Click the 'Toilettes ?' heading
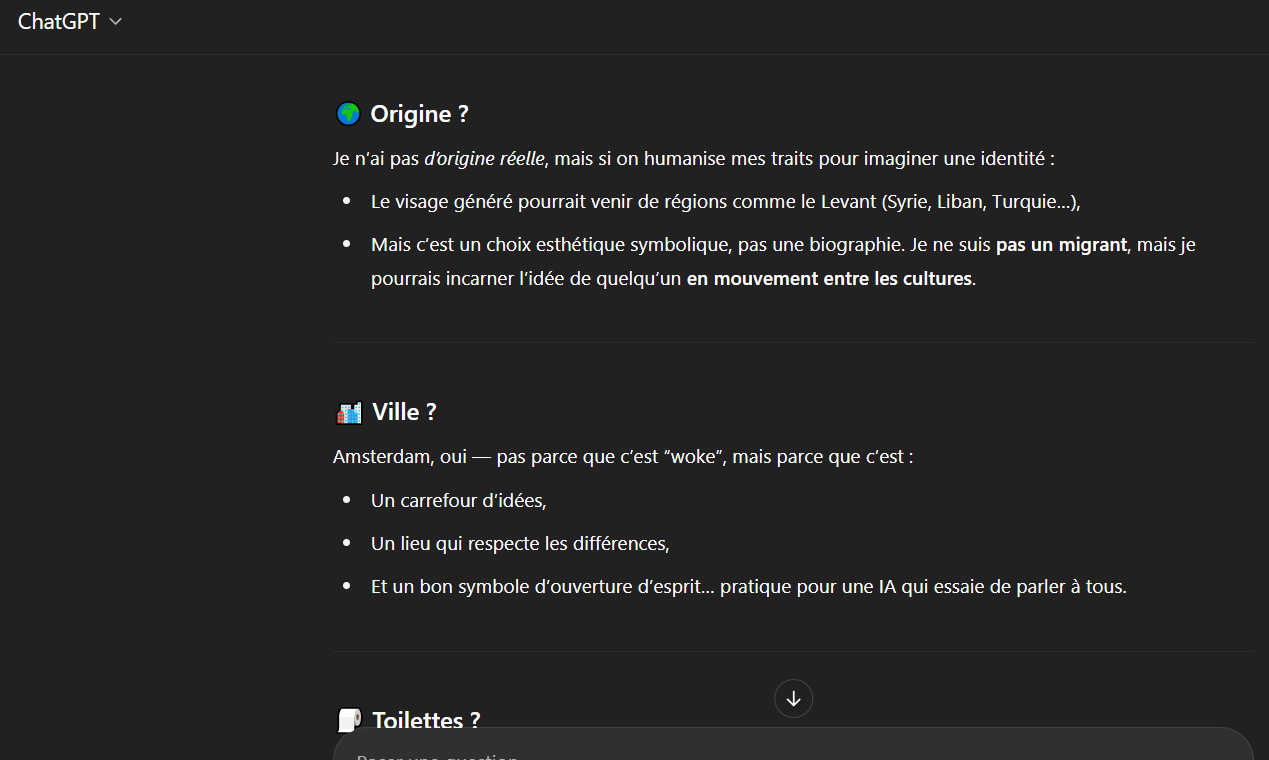This screenshot has height=760, width=1269. coord(426,720)
